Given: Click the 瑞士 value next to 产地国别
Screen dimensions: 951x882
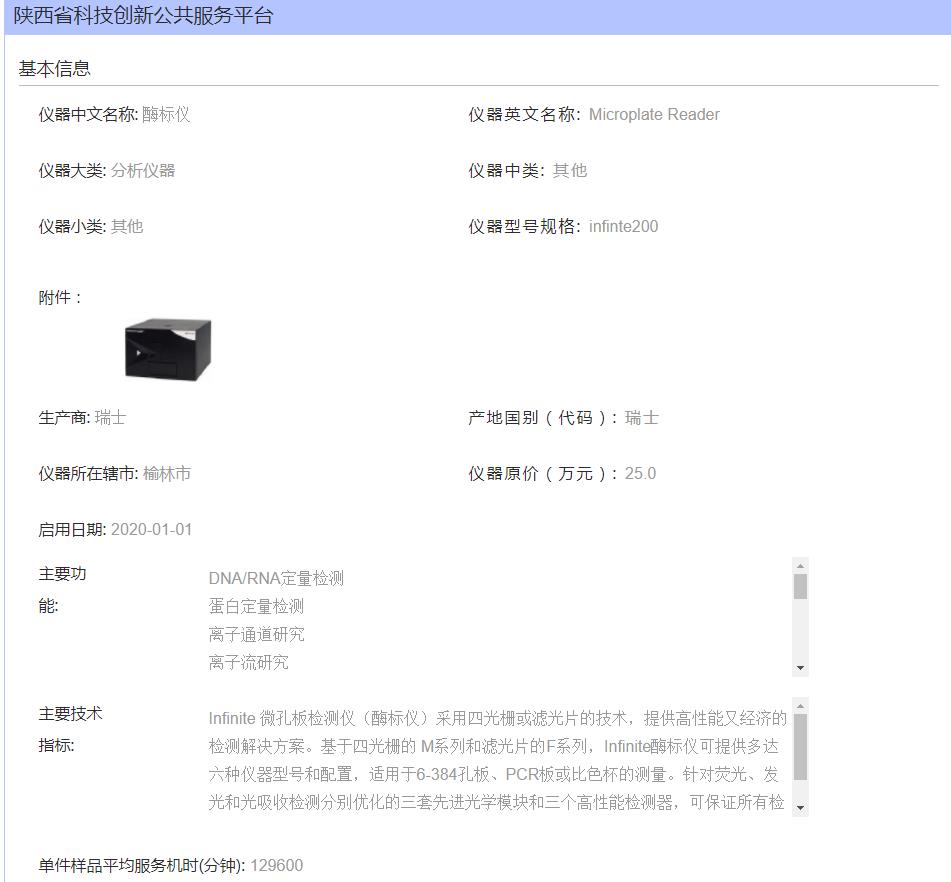Looking at the screenshot, I should (x=641, y=417).
